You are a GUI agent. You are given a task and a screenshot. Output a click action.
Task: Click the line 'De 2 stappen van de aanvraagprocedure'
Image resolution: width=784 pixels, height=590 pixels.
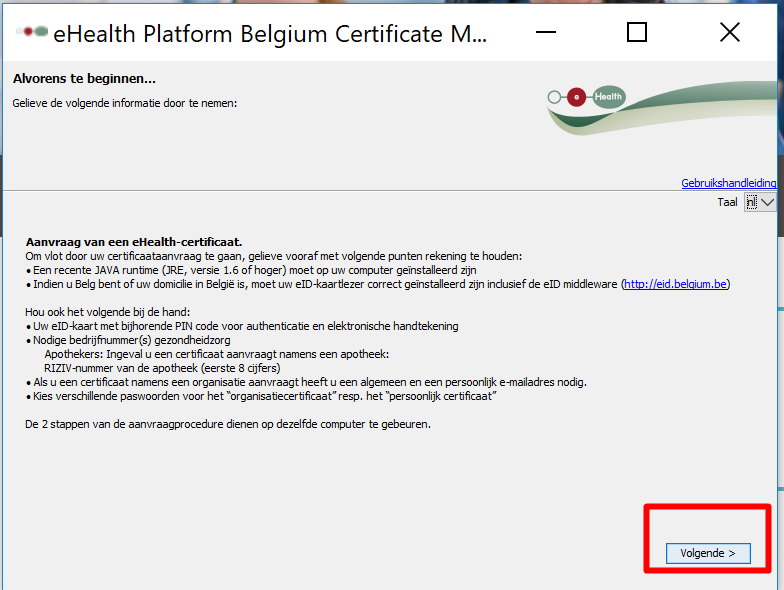[228, 424]
